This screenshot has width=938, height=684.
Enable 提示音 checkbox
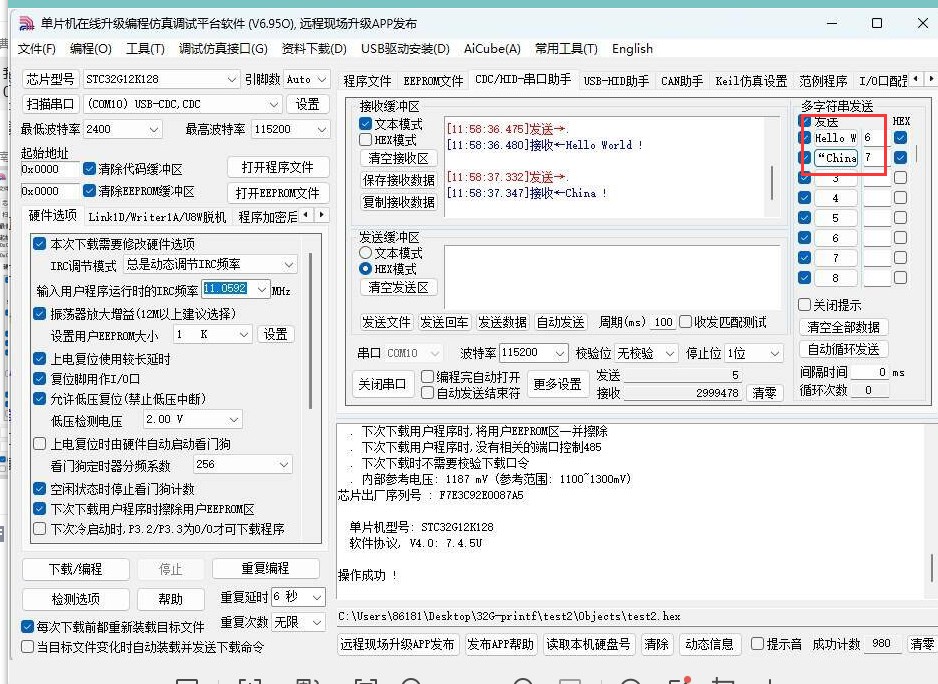click(x=757, y=644)
